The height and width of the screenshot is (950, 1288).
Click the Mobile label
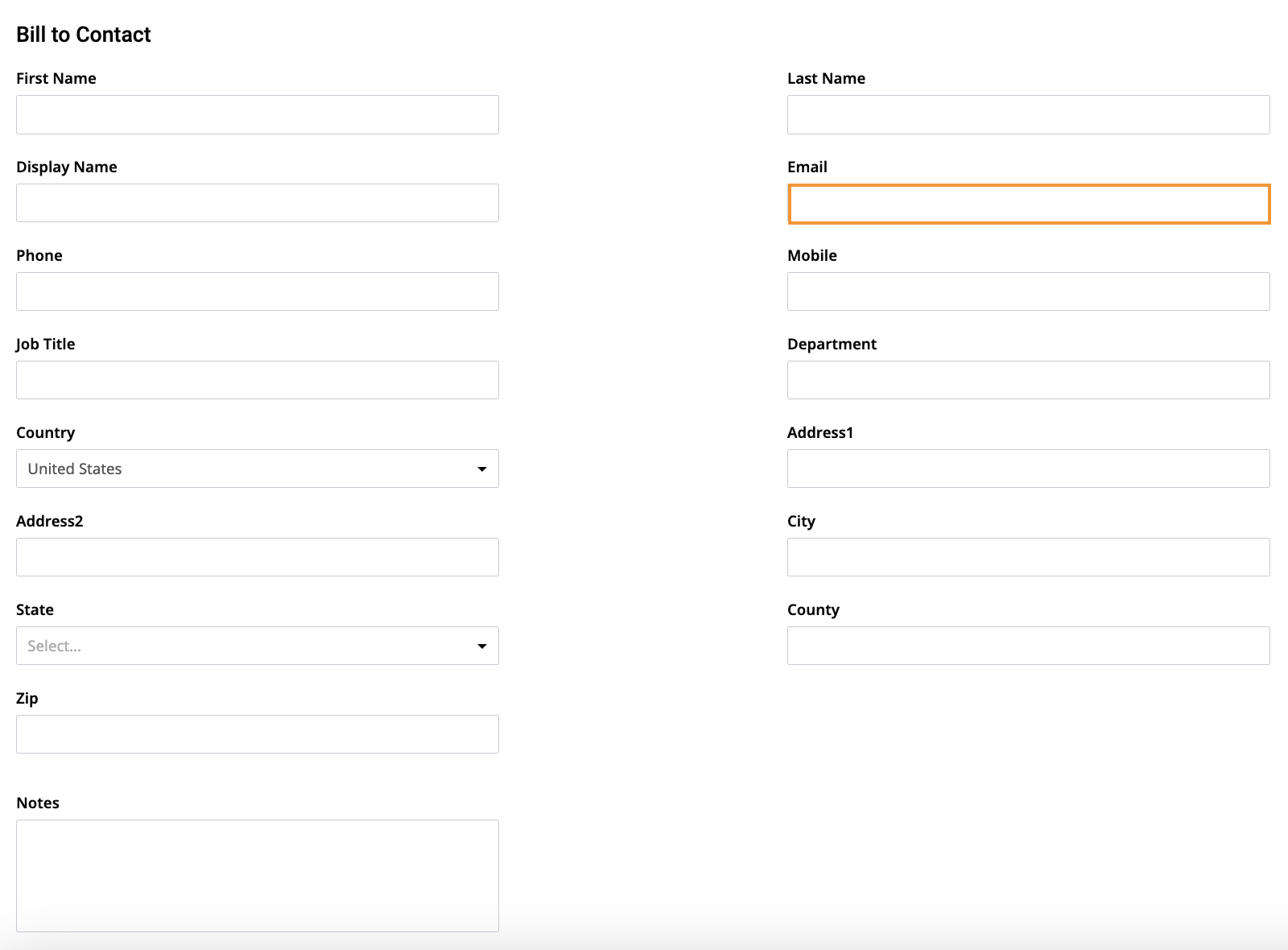(x=812, y=255)
